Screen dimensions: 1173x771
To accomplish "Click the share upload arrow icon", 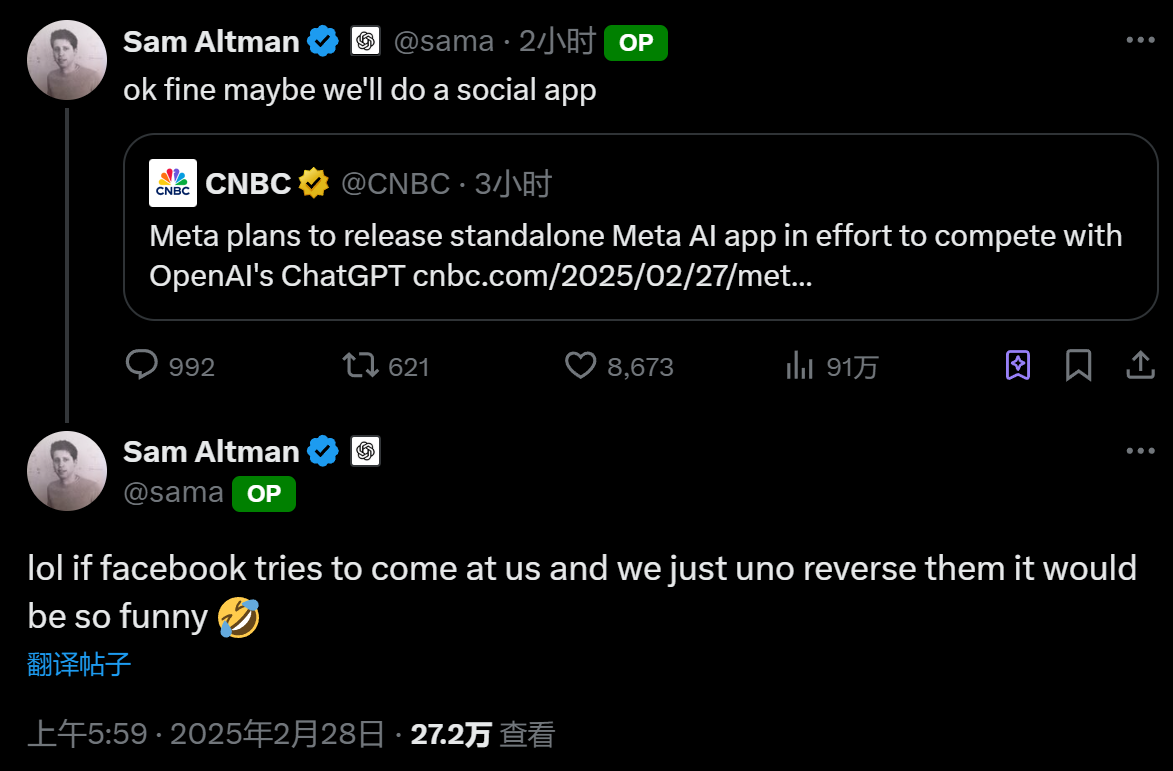I will click(1140, 365).
